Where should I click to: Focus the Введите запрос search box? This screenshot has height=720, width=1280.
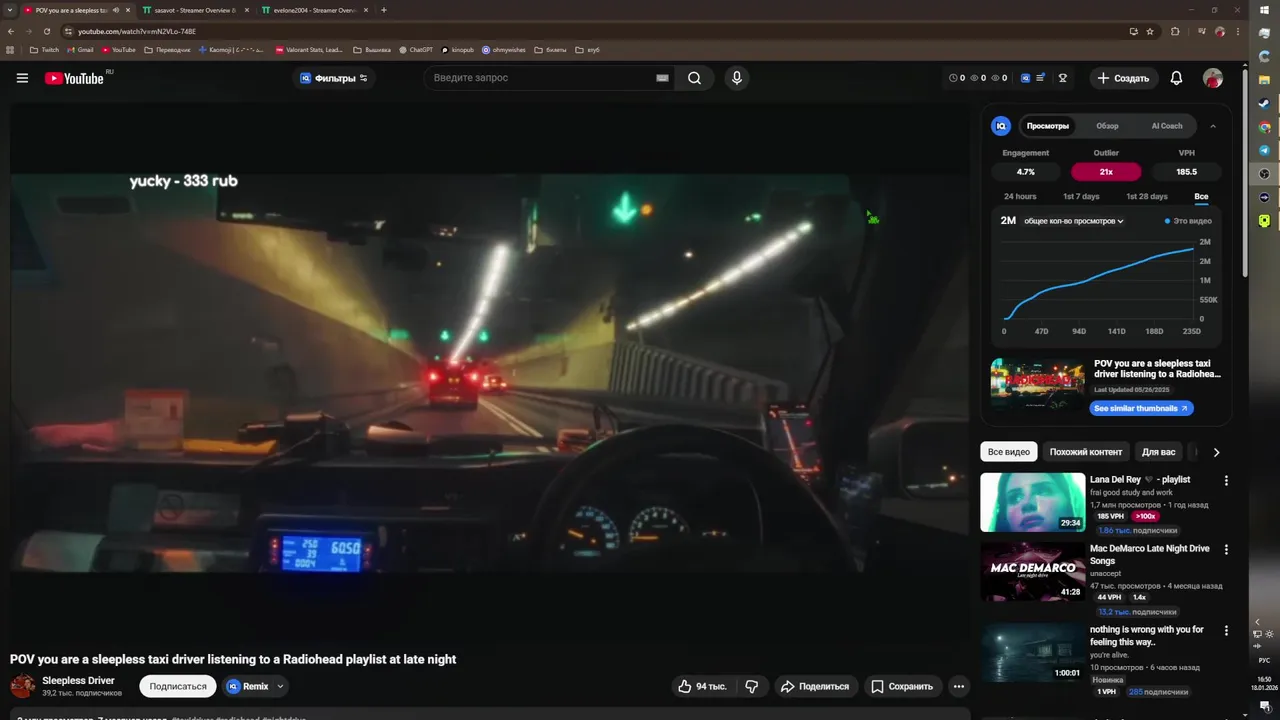coord(540,78)
